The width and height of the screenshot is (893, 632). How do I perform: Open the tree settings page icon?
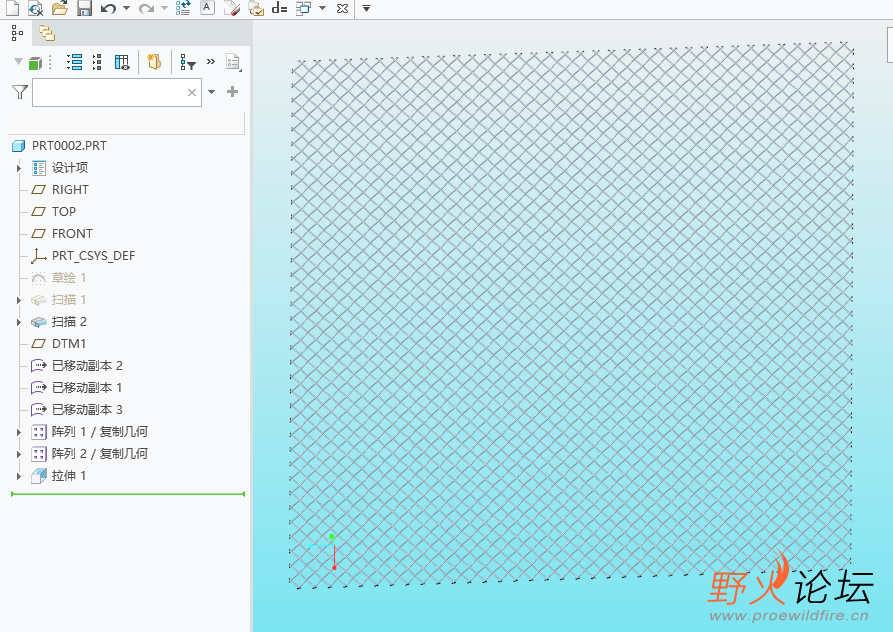(234, 62)
